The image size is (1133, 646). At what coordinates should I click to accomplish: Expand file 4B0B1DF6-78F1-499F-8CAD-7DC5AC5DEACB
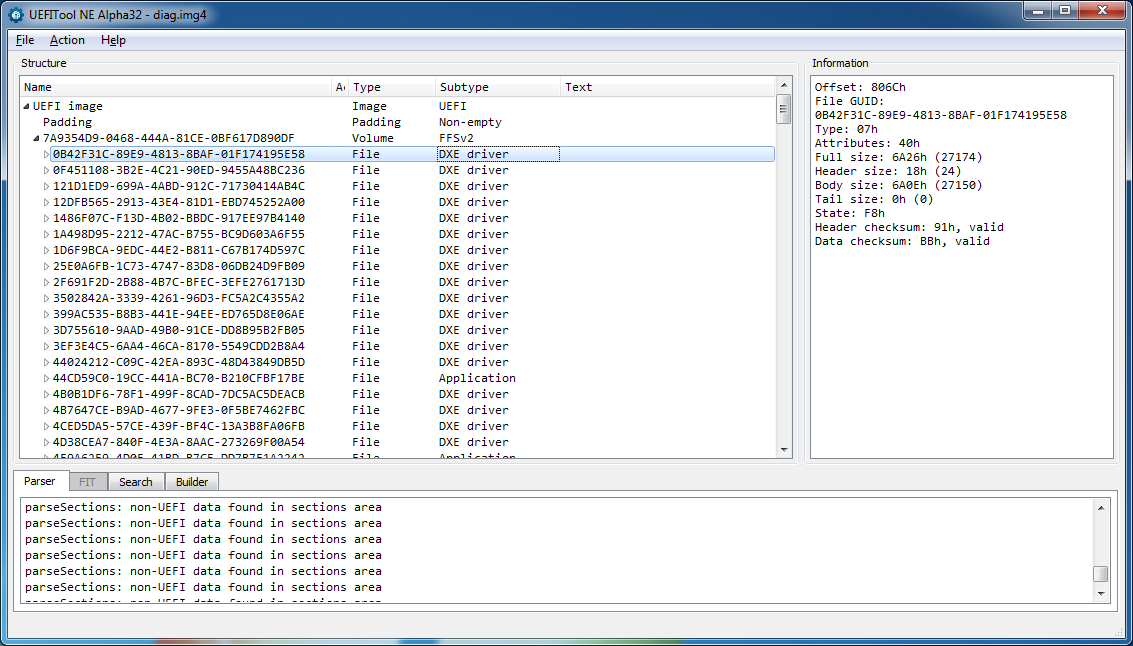[x=46, y=394]
